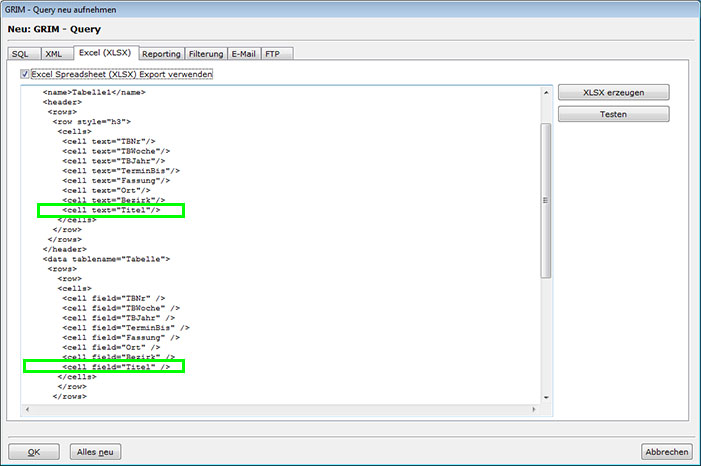Open the Filterung tab
Image resolution: width=701 pixels, height=466 pixels.
pyautogui.click(x=206, y=53)
